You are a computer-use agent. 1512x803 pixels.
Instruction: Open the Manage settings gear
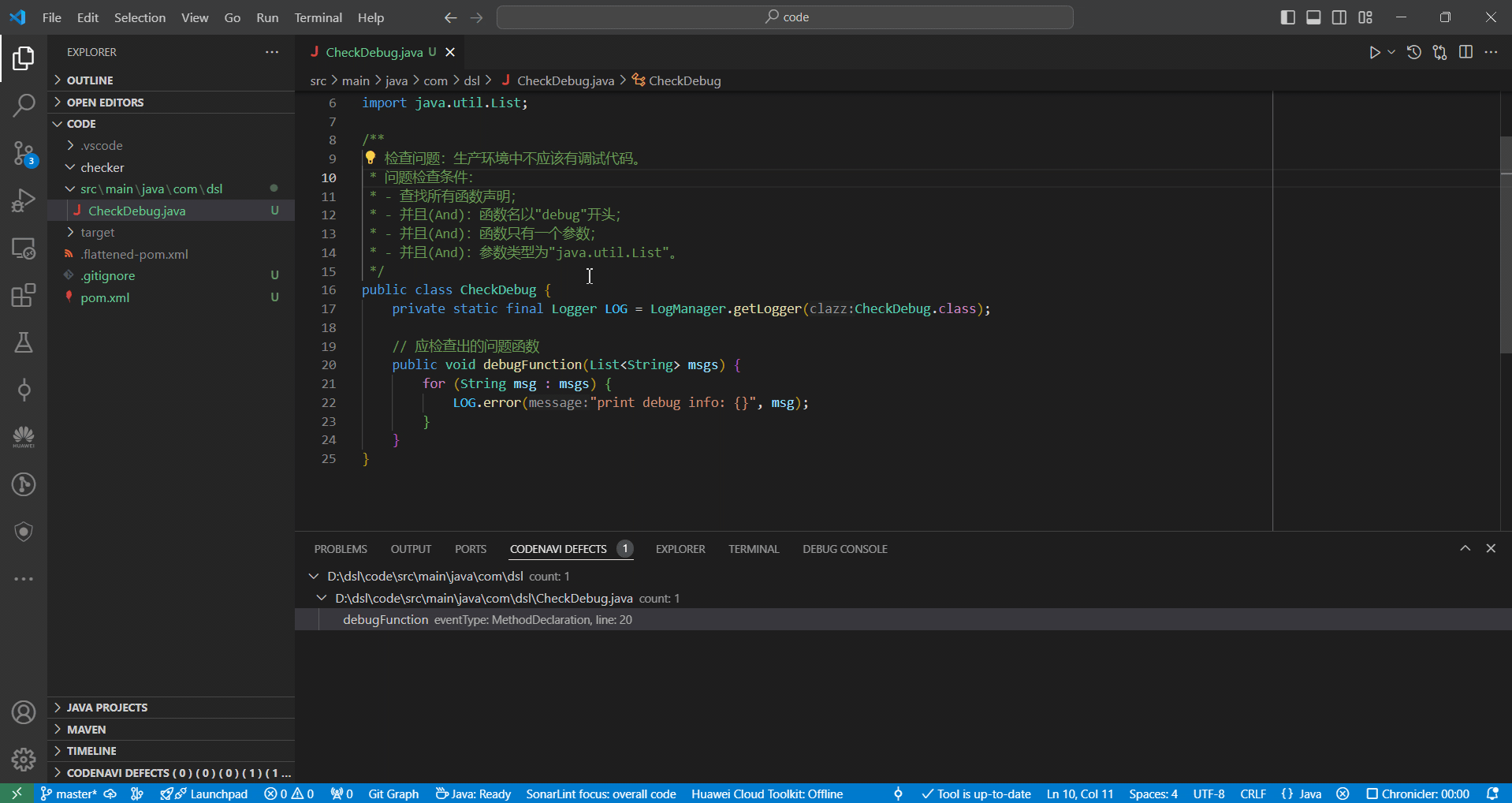coord(24,759)
